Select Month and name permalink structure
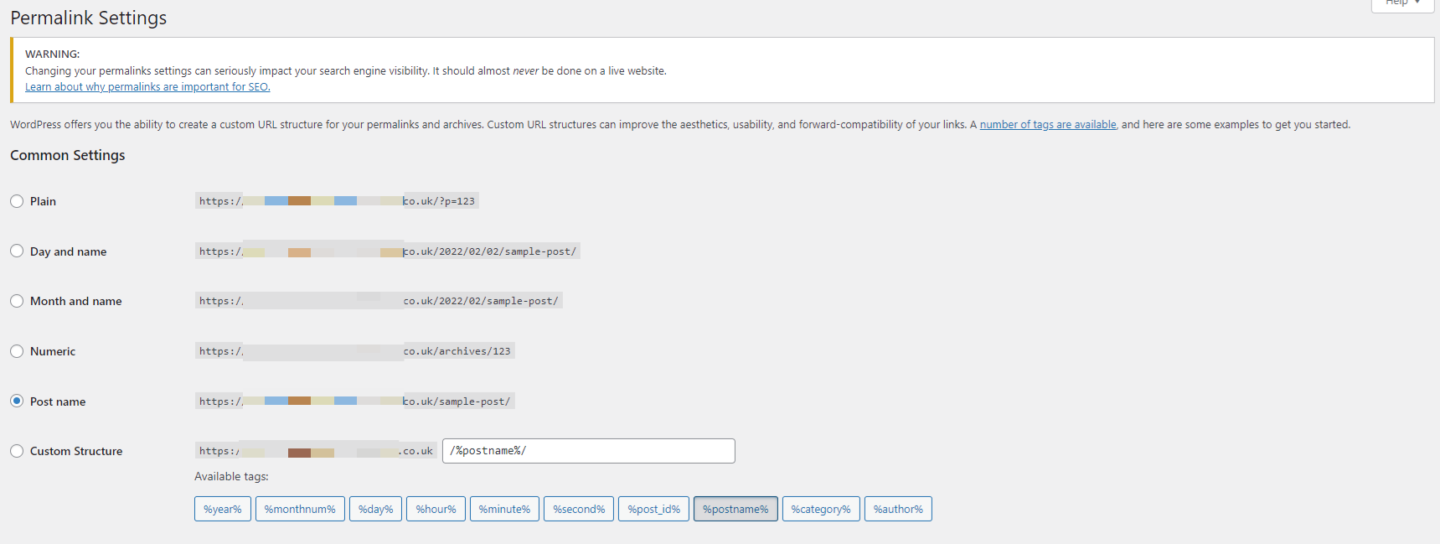The image size is (1440, 544). pos(17,301)
